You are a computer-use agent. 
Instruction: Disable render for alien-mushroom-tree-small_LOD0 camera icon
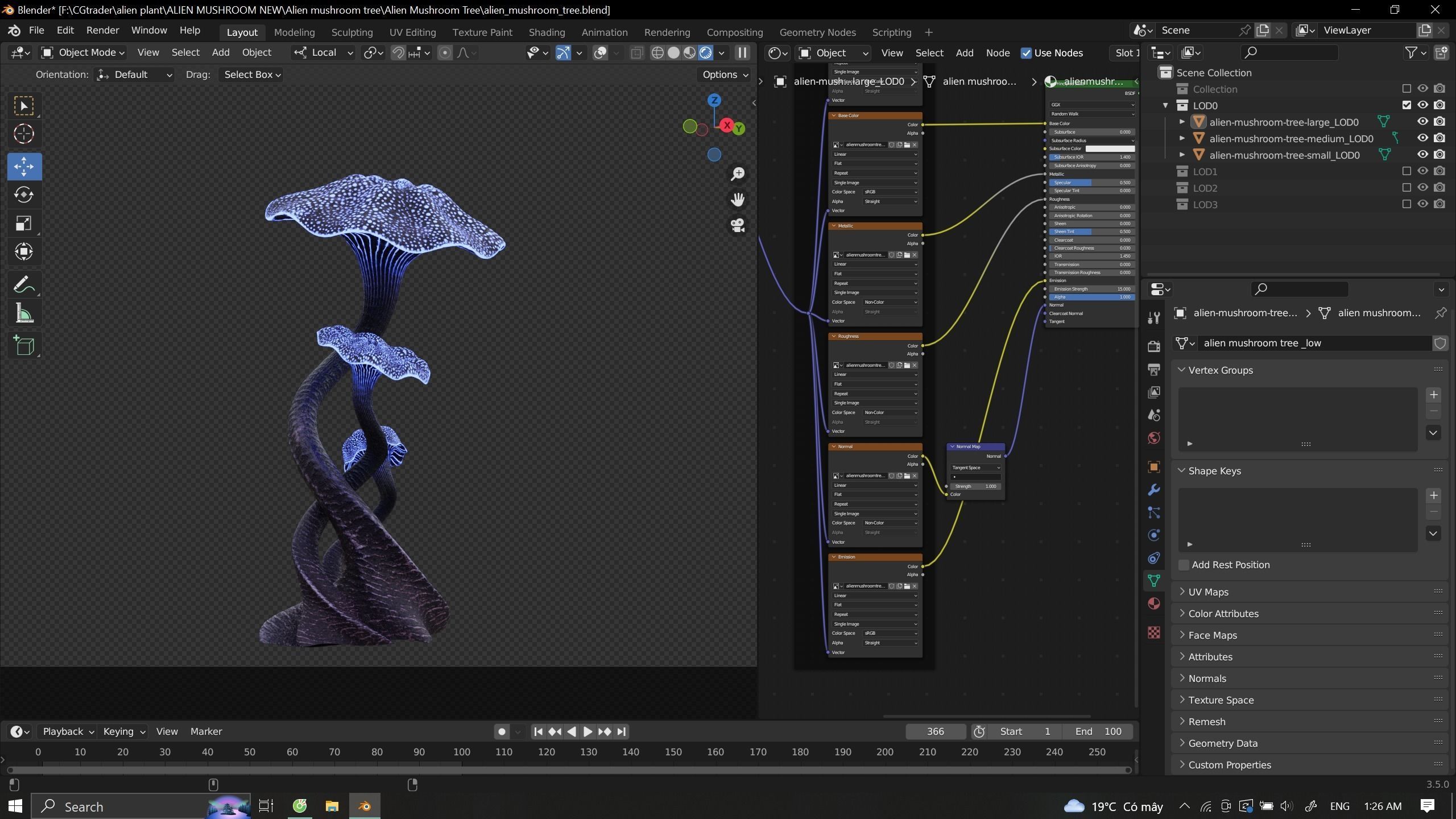(x=1440, y=155)
